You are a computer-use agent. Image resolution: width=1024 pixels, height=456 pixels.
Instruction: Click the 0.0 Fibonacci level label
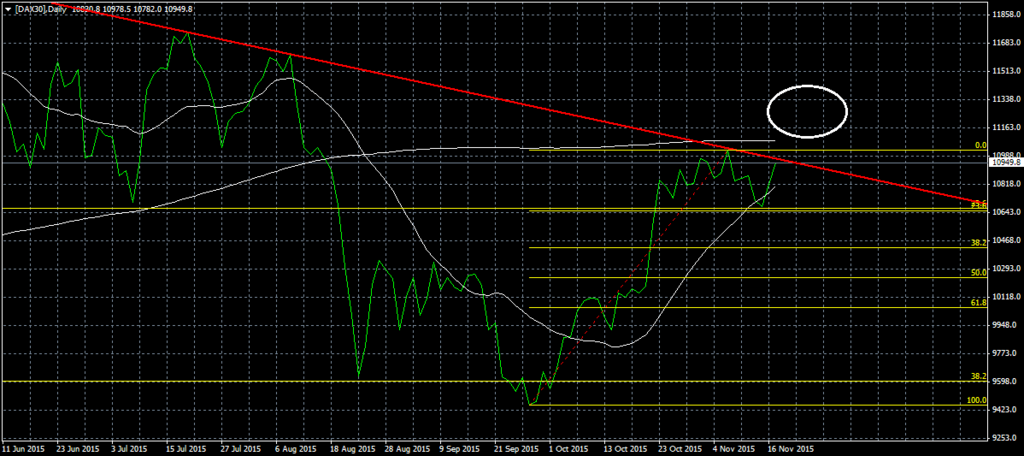coord(980,145)
